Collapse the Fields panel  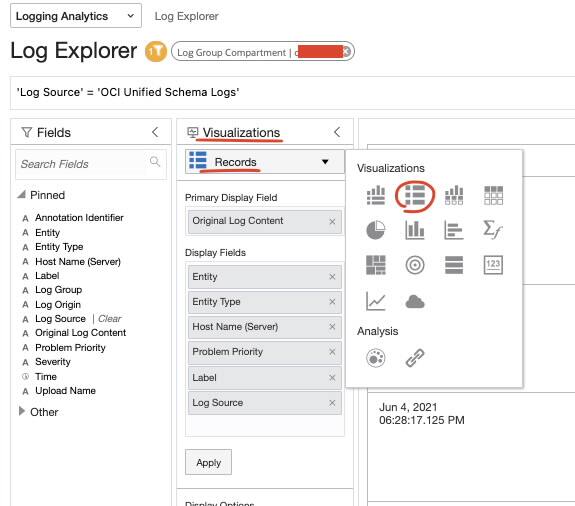tap(155, 132)
